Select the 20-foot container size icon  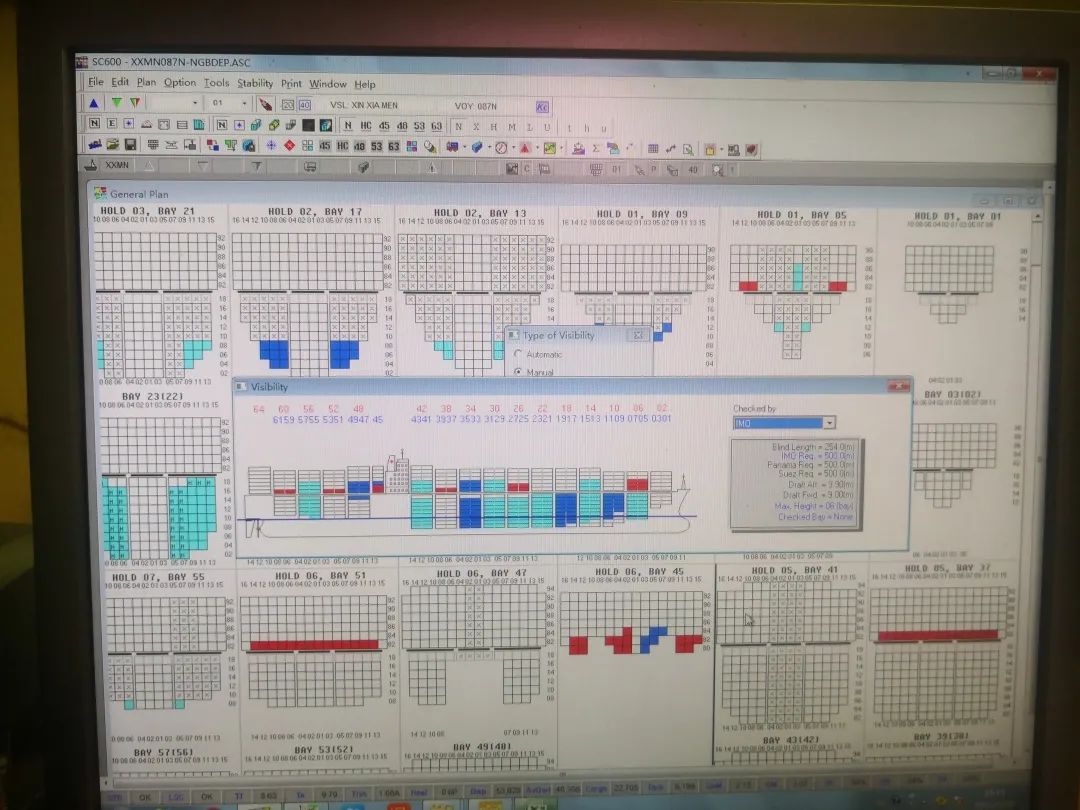[x=288, y=105]
